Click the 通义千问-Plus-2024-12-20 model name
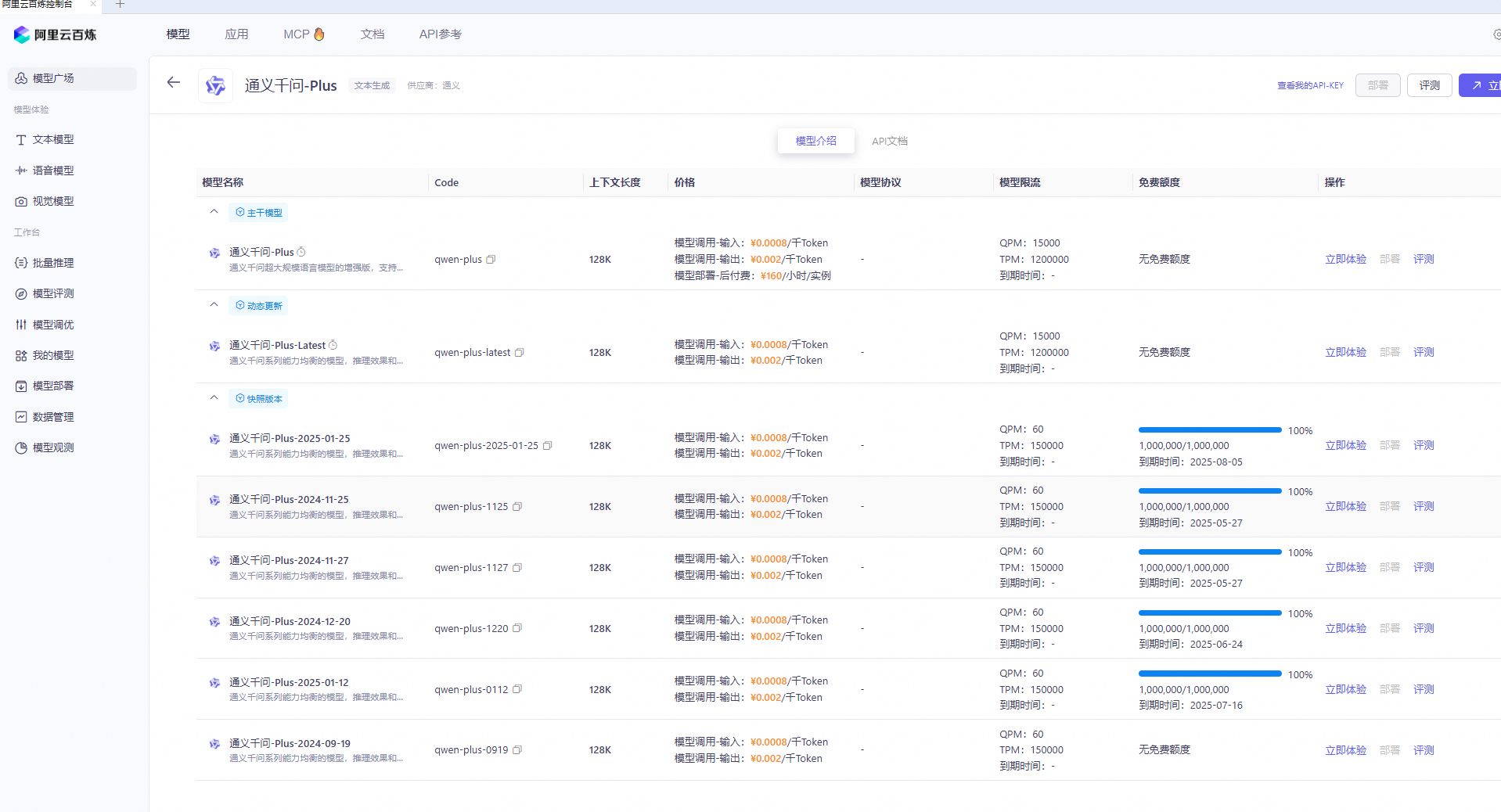 click(290, 622)
